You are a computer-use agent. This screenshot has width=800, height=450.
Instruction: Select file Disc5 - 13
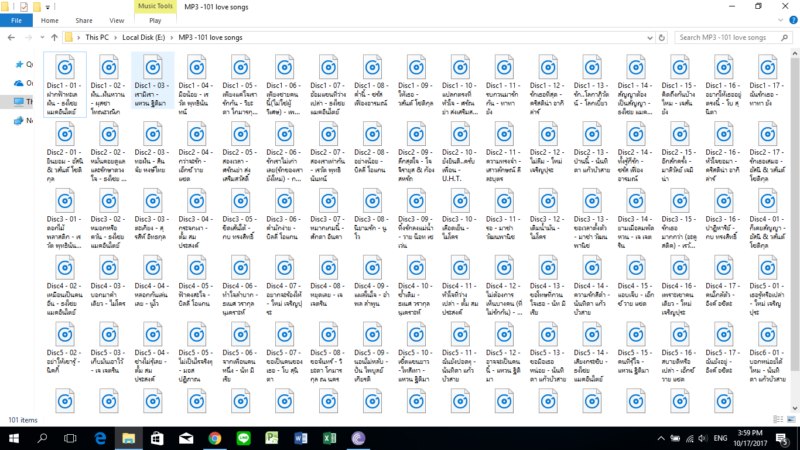point(547,353)
